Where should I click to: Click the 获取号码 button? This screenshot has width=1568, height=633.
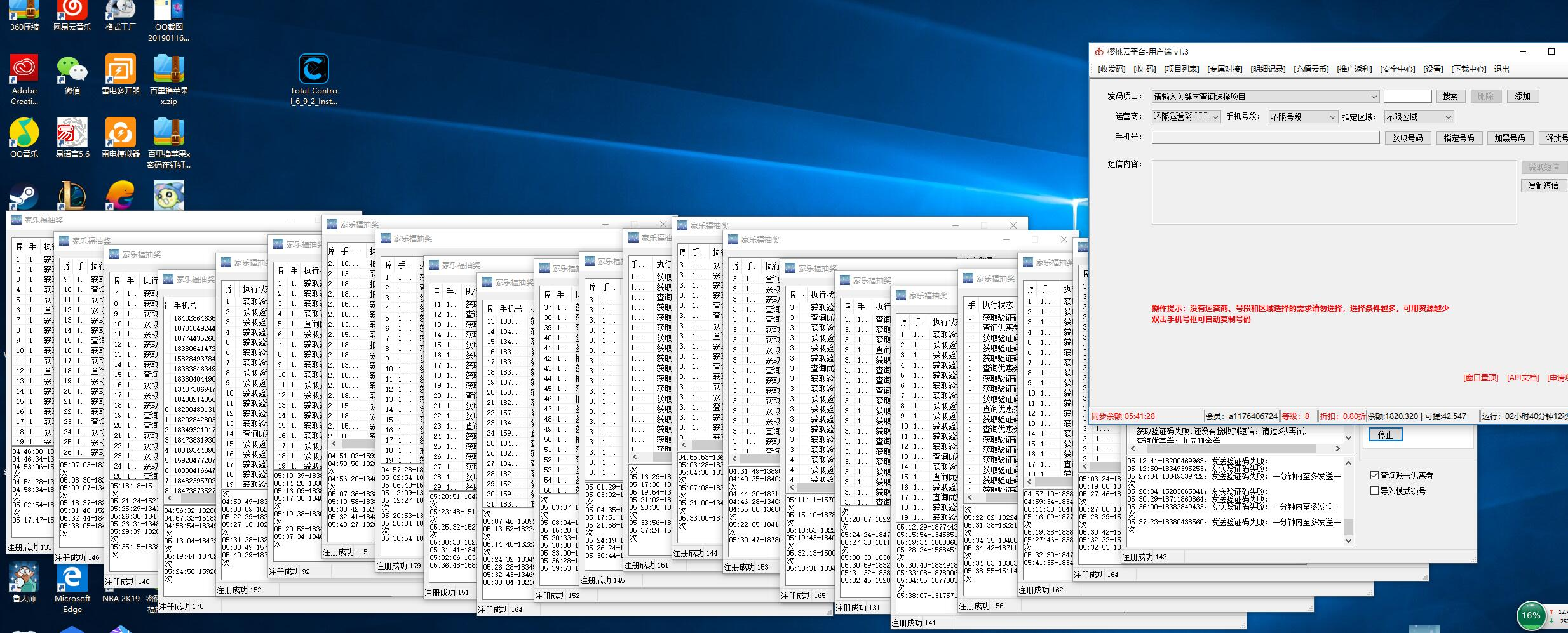click(x=1407, y=138)
